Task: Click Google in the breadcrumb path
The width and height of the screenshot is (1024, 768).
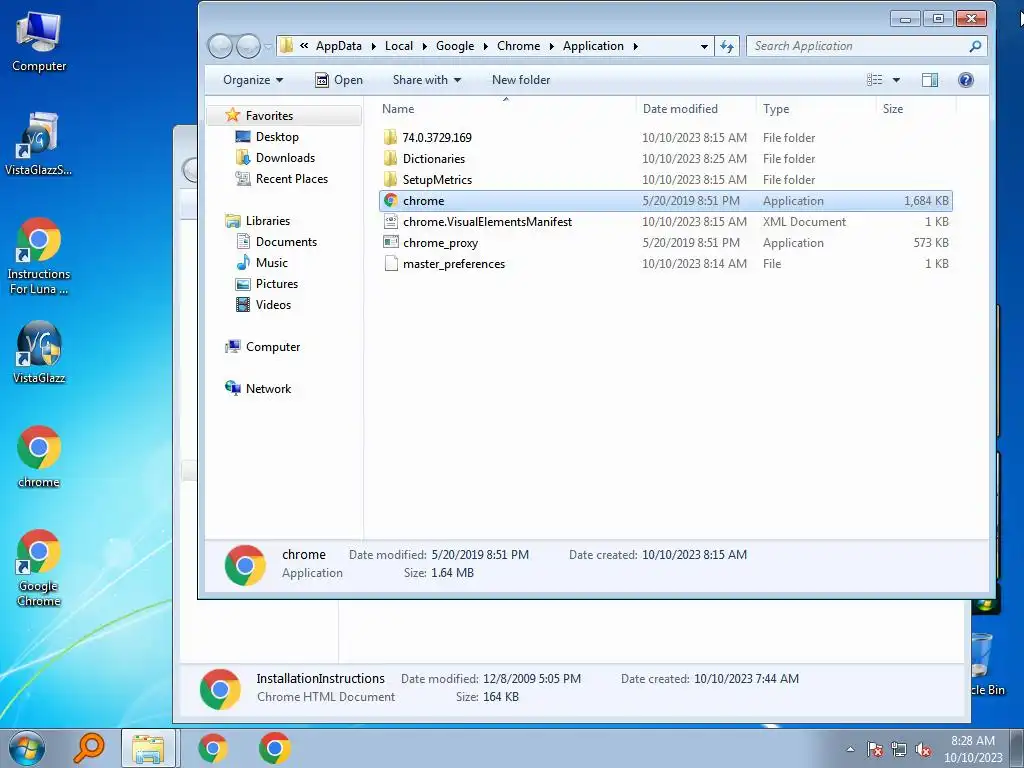Action: (455, 46)
